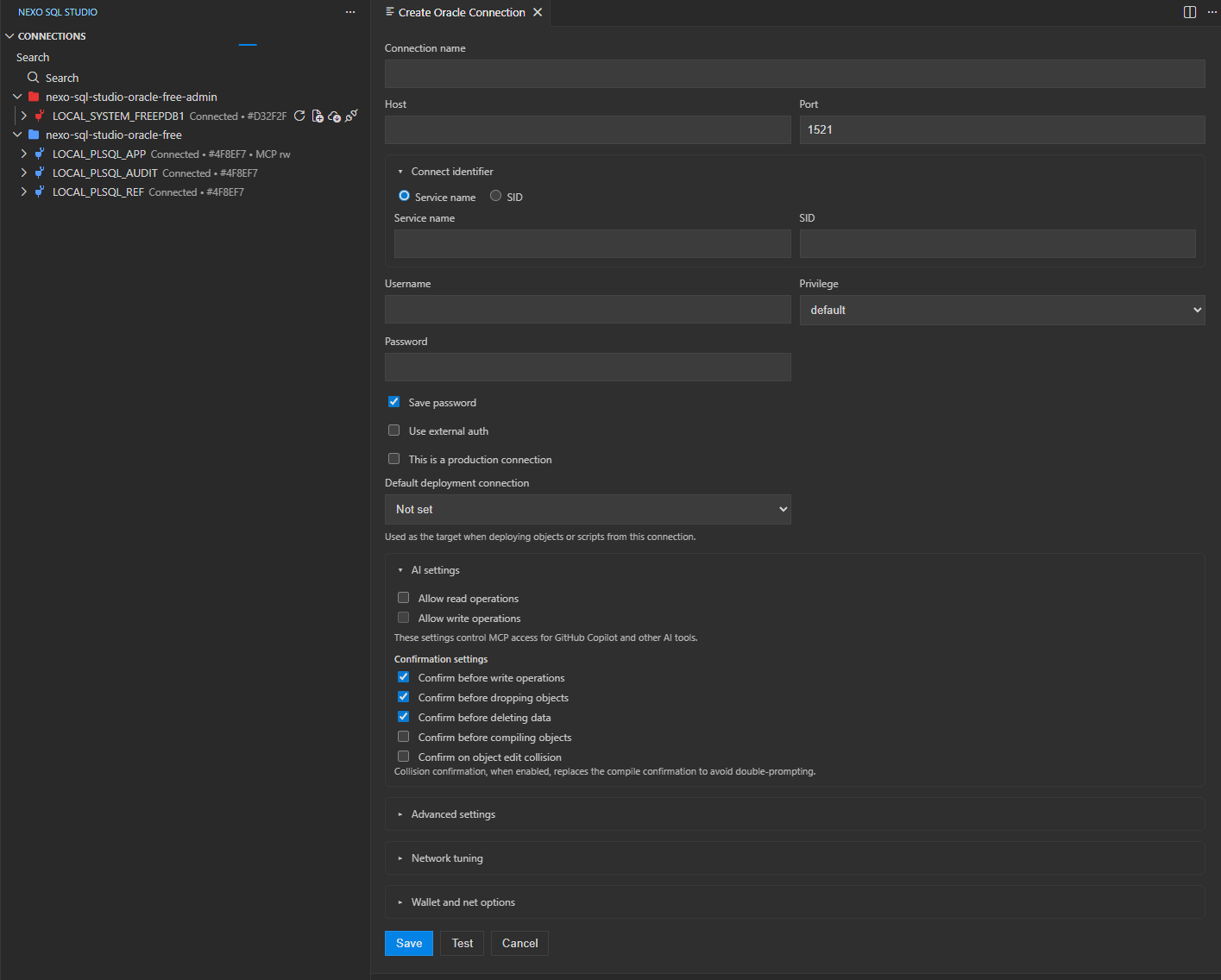The width and height of the screenshot is (1221, 980).
Task: Select the LOCAL_PLSQL_APP connection name
Action: tap(99, 154)
